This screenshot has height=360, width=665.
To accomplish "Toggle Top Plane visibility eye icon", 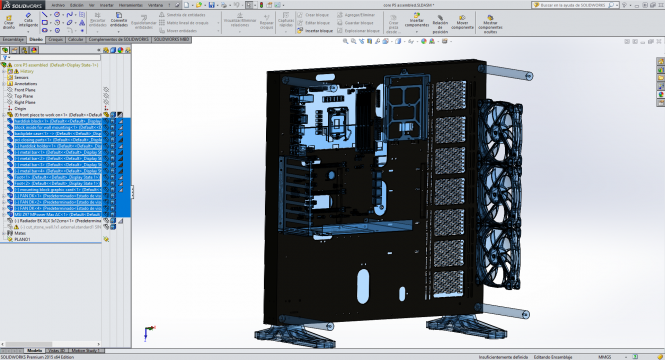I will 106,96.
